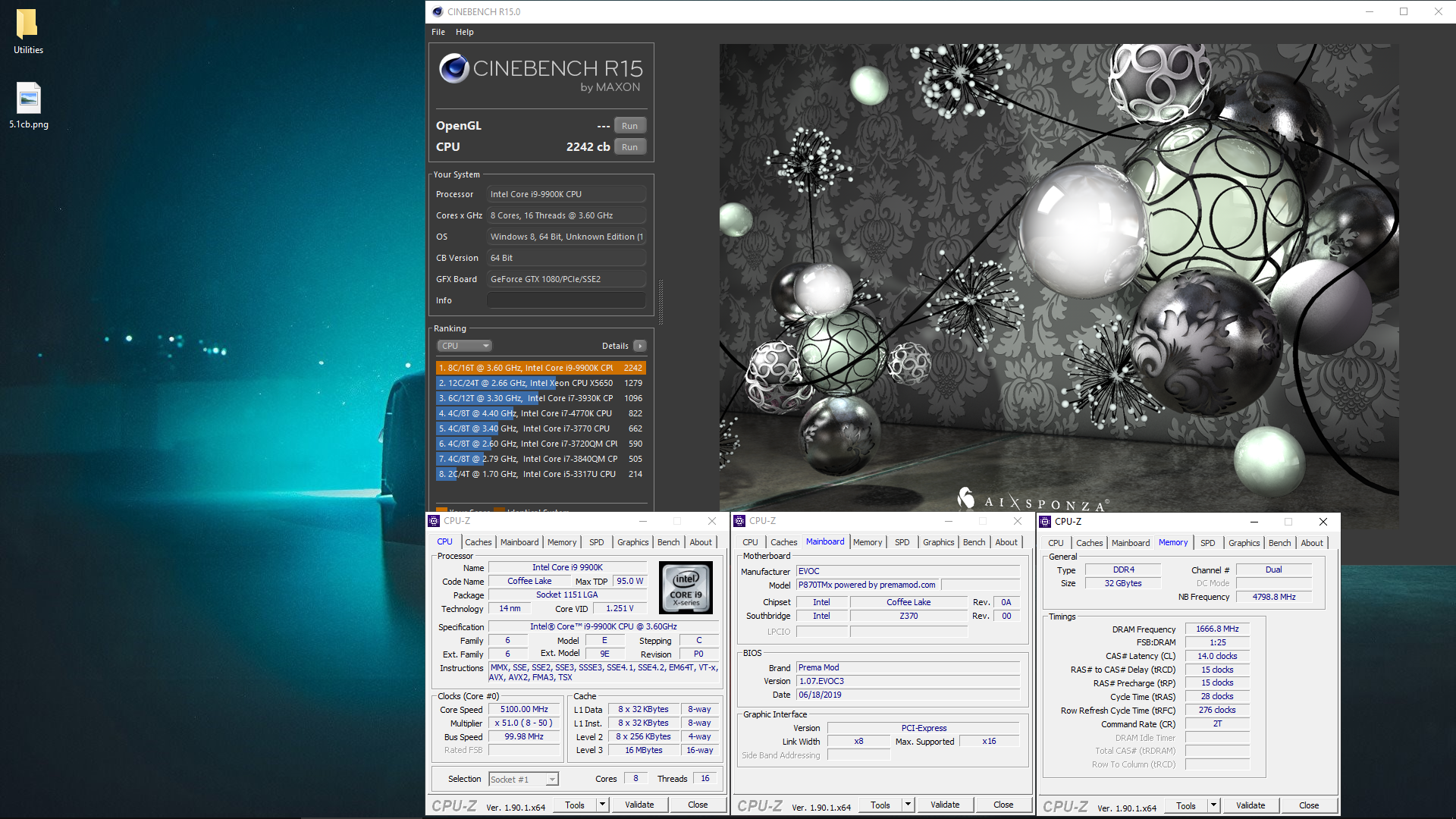Click the Cinebench left panel resize grip
The image size is (1456, 819).
[x=661, y=302]
